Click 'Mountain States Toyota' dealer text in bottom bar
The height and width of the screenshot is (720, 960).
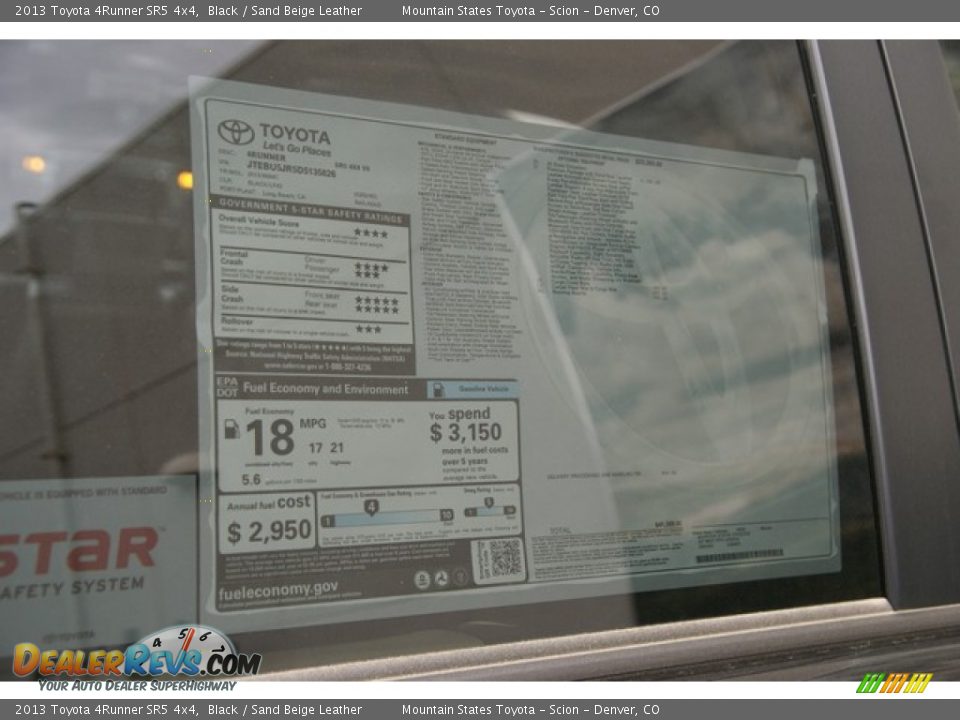[x=468, y=710]
